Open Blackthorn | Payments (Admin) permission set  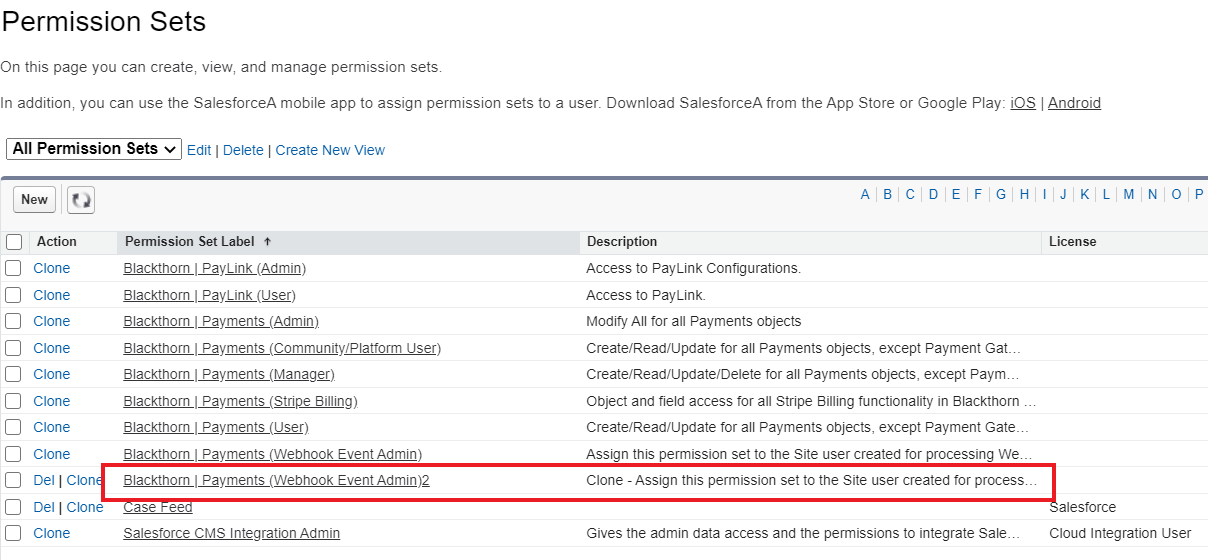tap(221, 321)
